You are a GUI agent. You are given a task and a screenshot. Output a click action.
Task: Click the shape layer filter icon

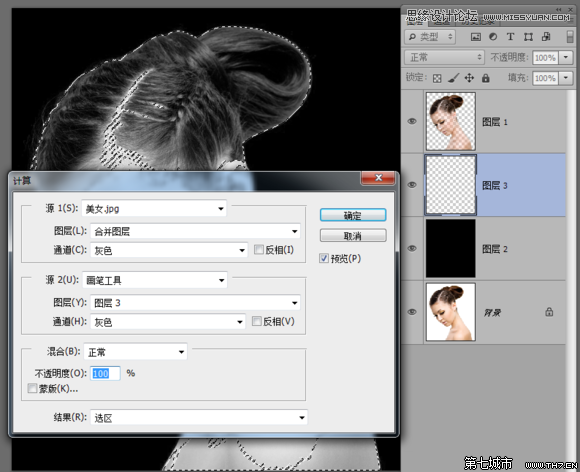point(528,37)
